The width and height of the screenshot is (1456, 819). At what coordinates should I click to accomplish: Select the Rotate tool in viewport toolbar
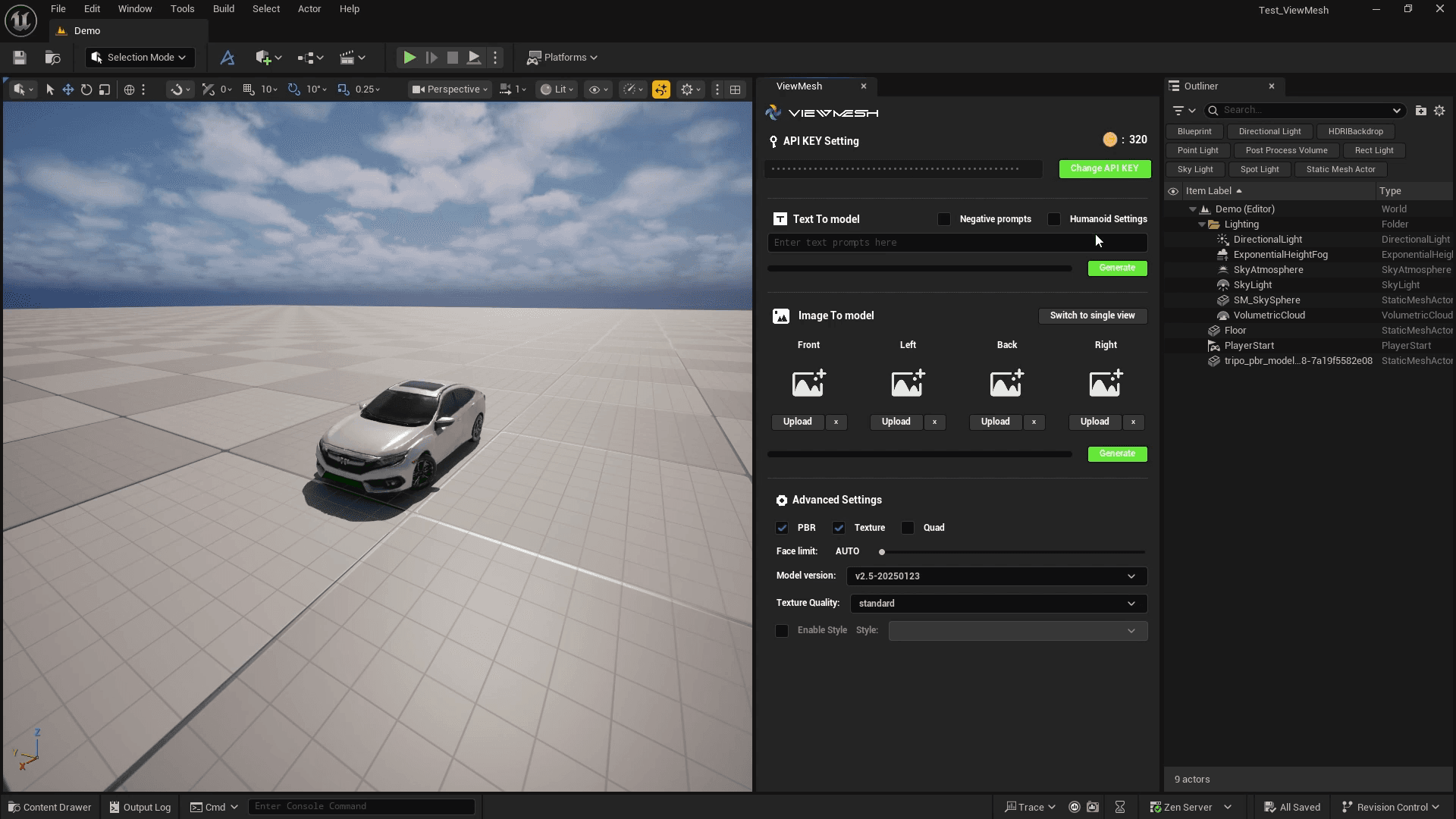click(x=86, y=89)
